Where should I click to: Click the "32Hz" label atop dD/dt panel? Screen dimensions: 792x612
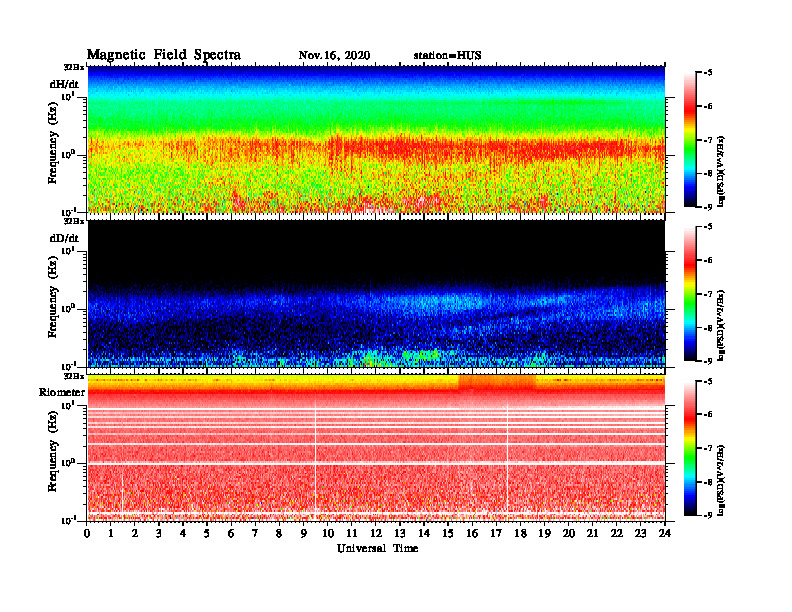tap(74, 221)
